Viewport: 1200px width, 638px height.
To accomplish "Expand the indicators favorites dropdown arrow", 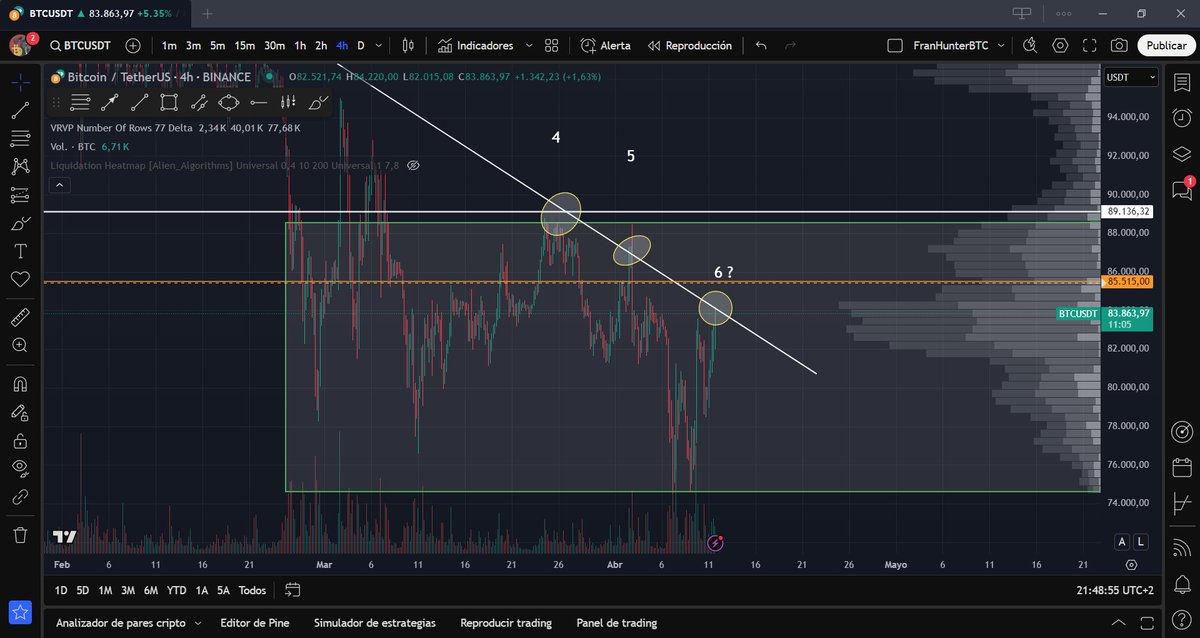I will [531, 46].
